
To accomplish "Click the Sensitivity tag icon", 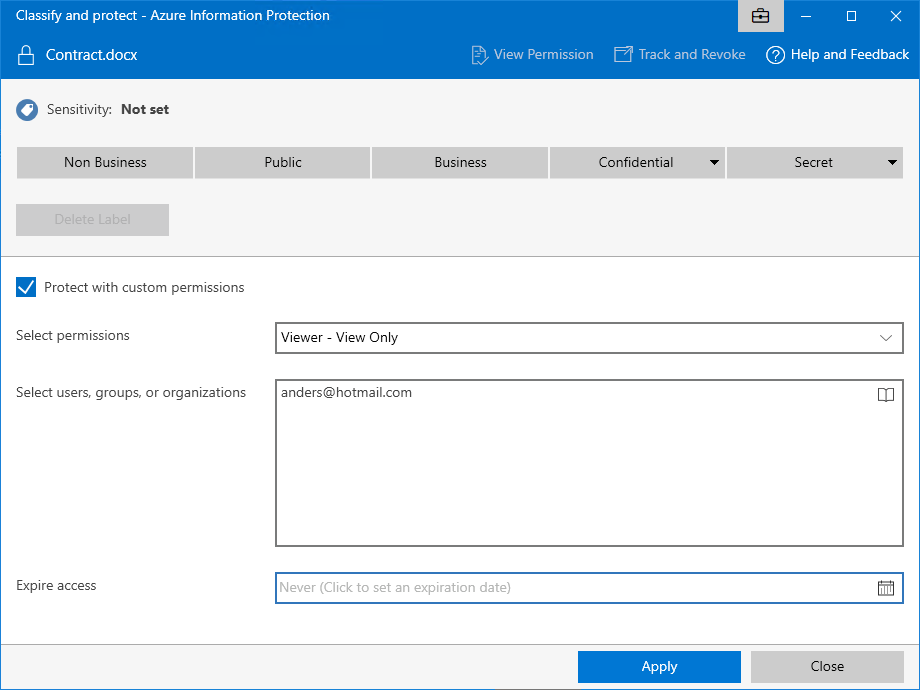I will [x=27, y=110].
